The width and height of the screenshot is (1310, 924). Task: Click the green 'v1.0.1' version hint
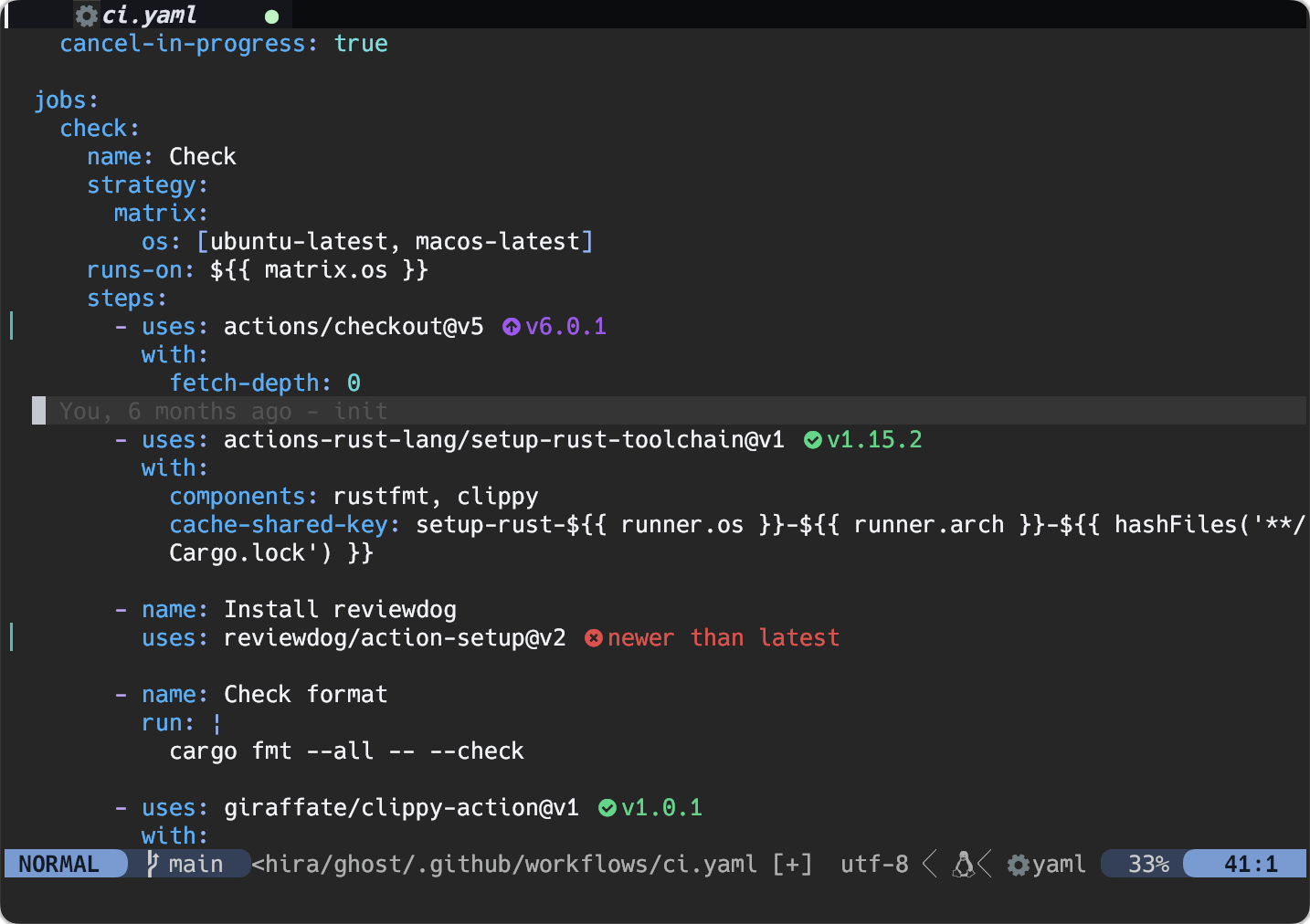coord(662,808)
